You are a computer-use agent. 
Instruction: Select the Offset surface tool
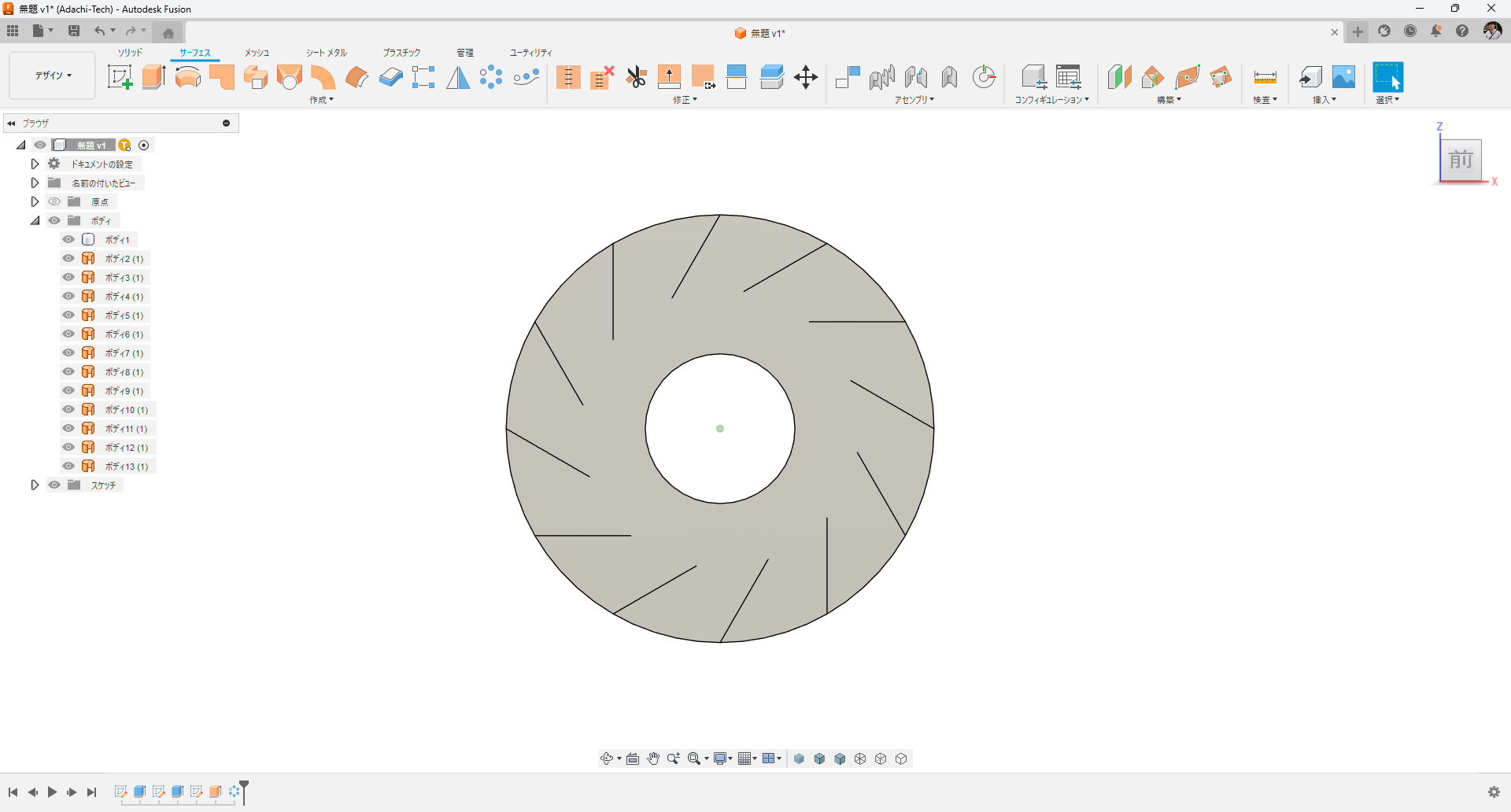(357, 77)
